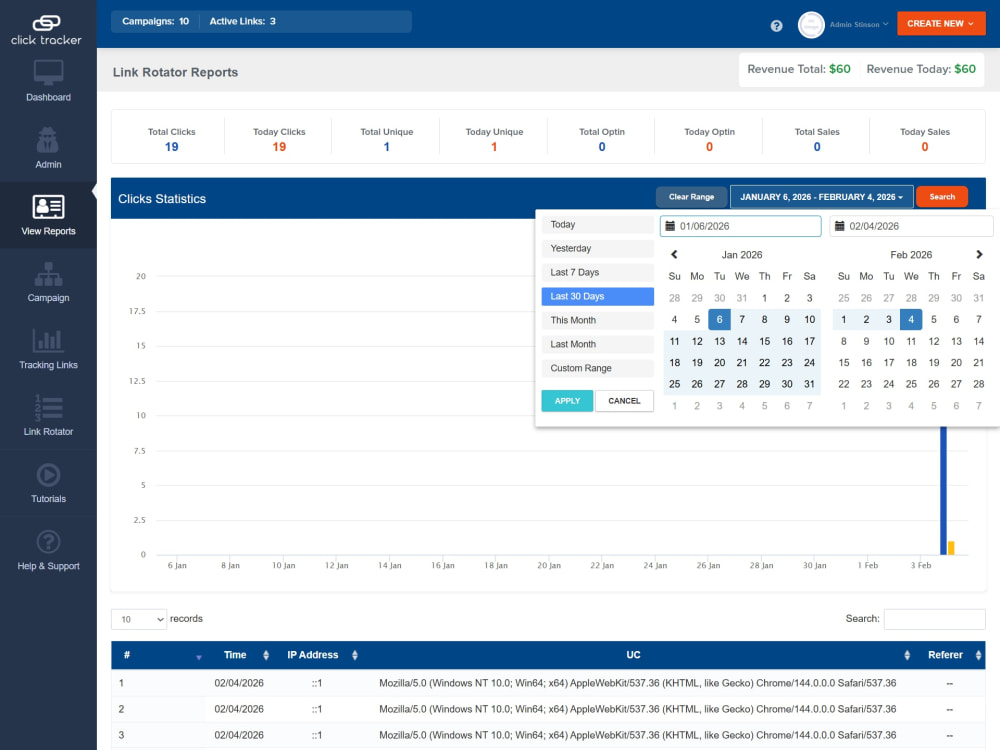Click Active Links: 3 in header
The width and height of the screenshot is (1000, 750).
pos(242,21)
